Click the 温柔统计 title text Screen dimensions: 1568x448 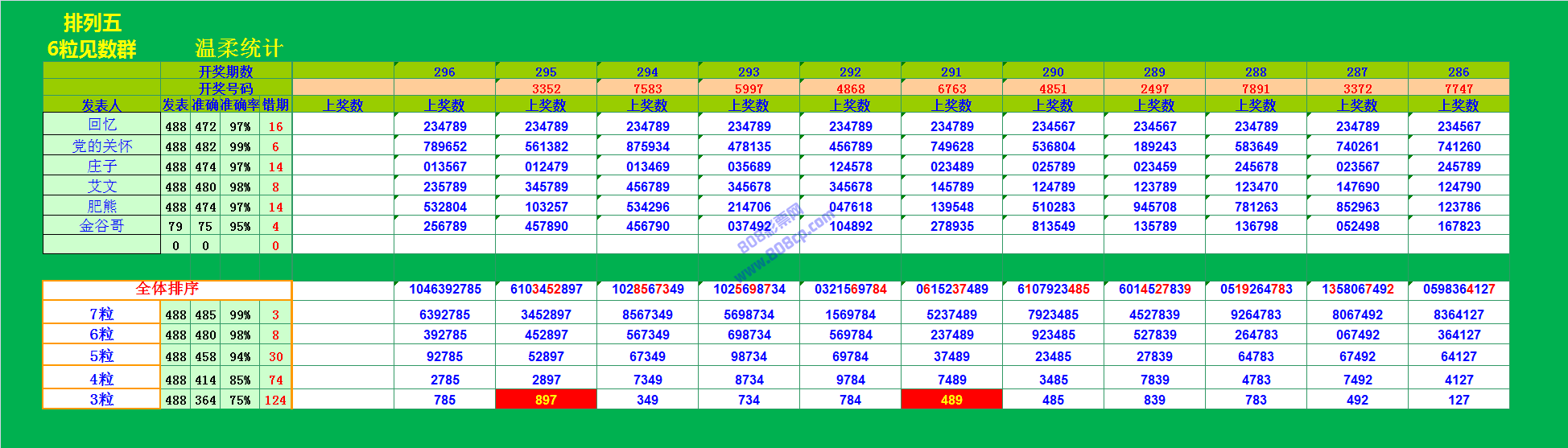click(239, 48)
